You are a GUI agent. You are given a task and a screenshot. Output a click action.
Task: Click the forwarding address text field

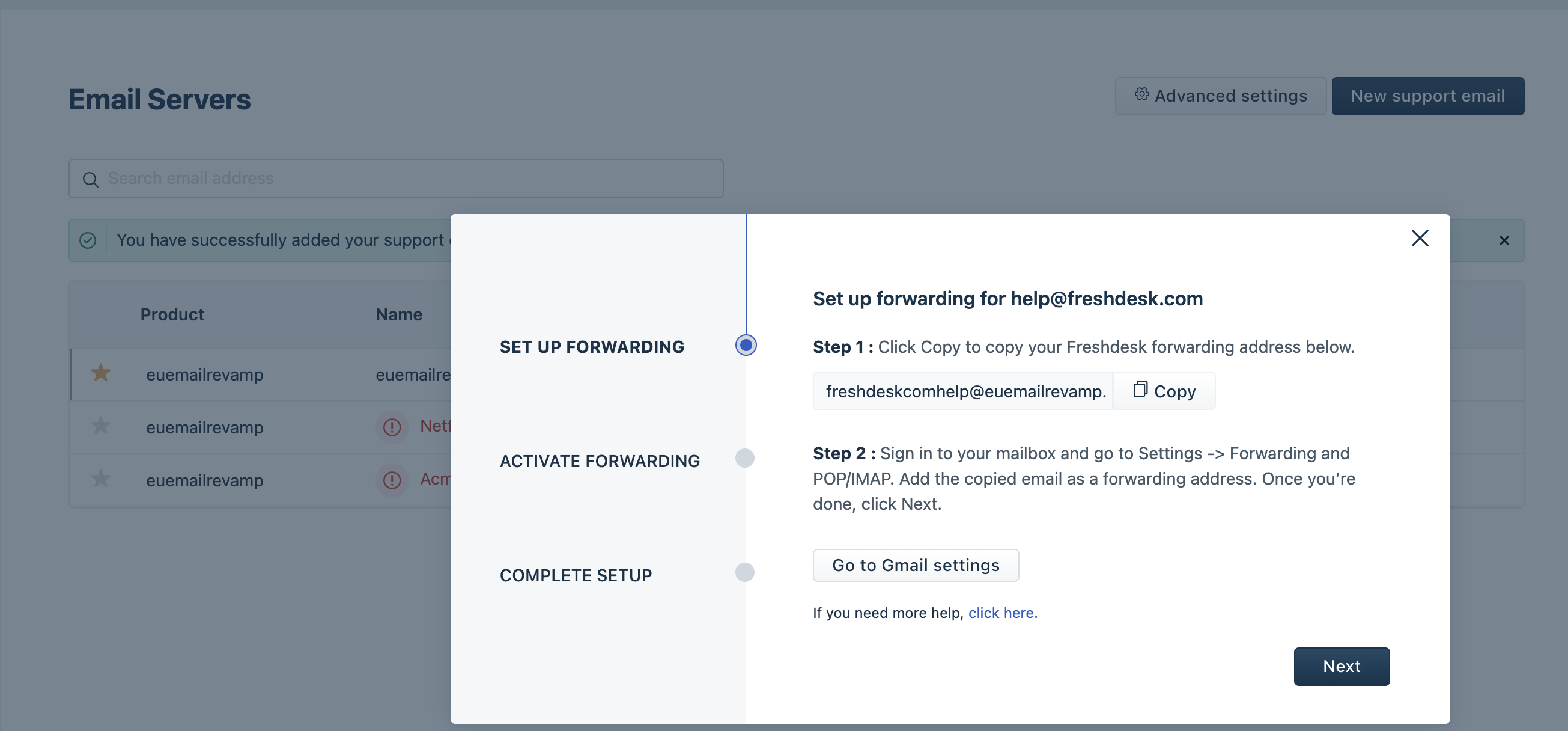(963, 391)
